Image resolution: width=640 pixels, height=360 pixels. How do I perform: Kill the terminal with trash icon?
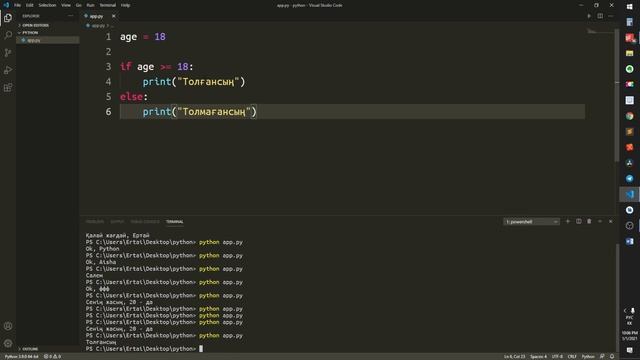[589, 222]
